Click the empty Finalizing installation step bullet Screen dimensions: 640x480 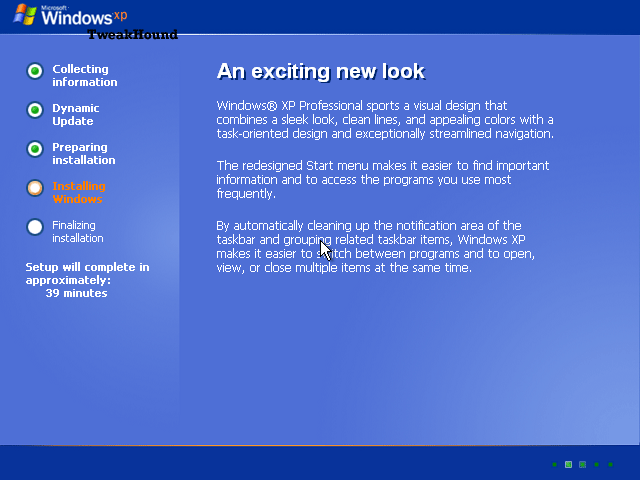[35, 227]
